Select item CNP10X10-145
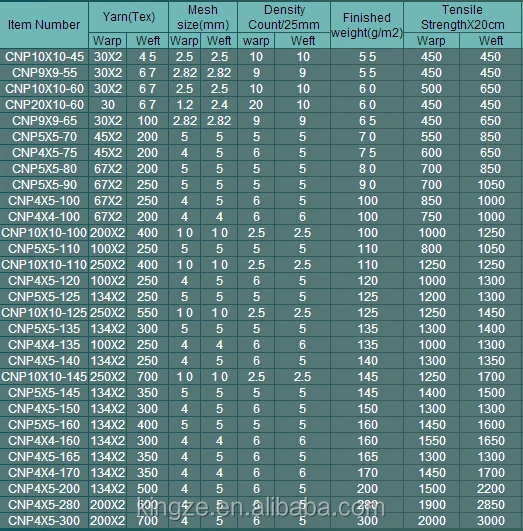This screenshot has height=531, width=523. click(x=44, y=377)
